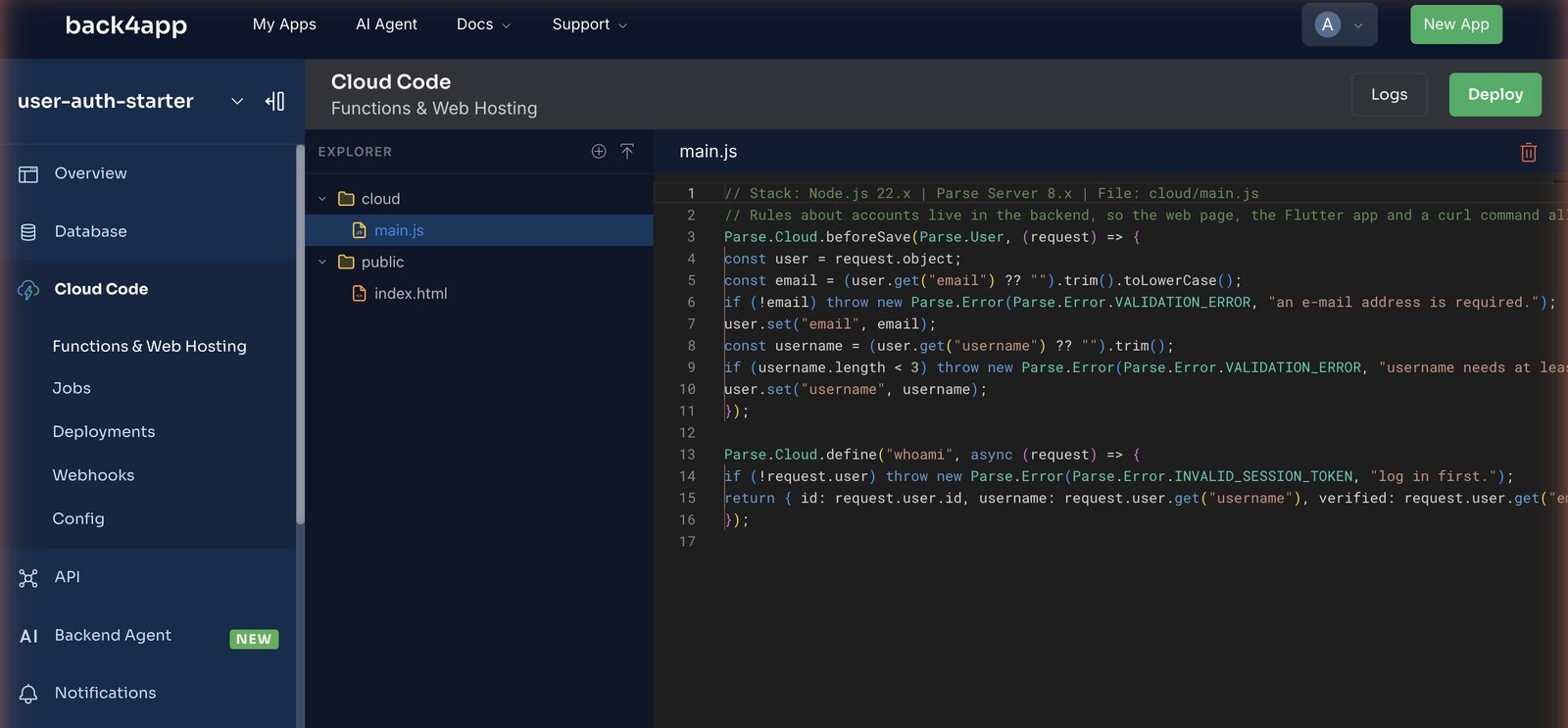Click the Cloud Code cloud icon
Screen dimensions: 1568x728
coord(28,290)
